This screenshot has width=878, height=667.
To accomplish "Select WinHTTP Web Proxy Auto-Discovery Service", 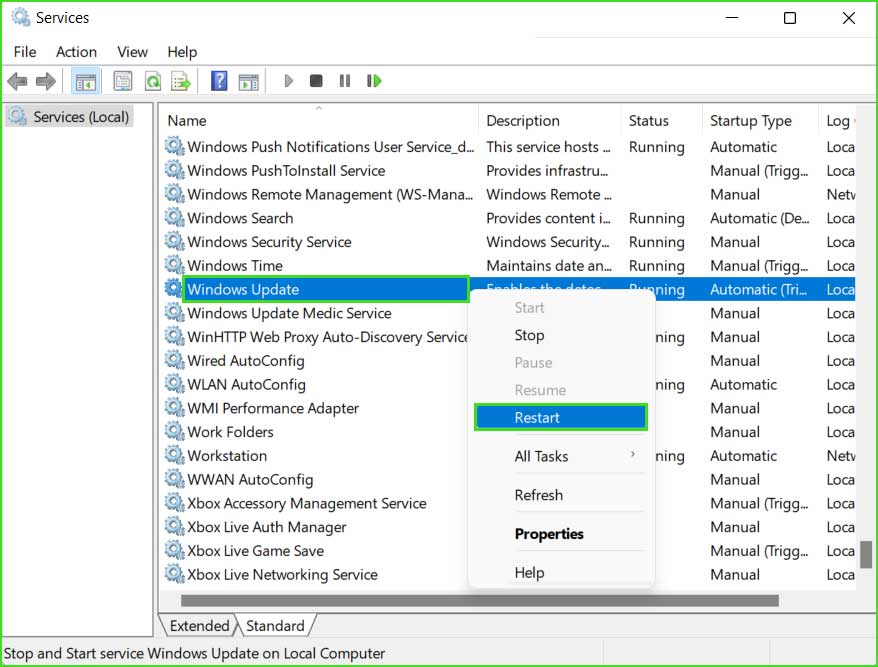I will [x=328, y=337].
